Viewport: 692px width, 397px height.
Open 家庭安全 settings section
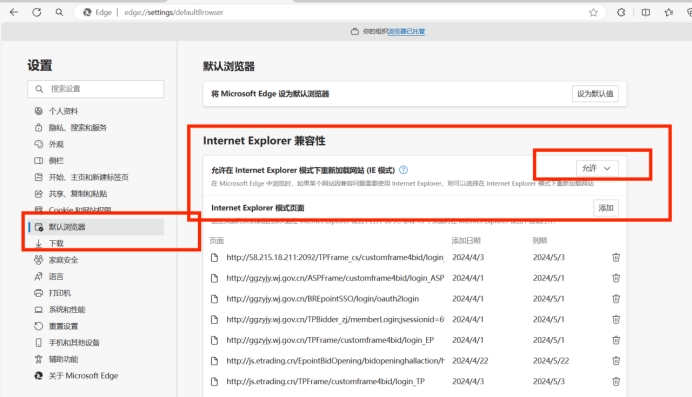point(63,260)
